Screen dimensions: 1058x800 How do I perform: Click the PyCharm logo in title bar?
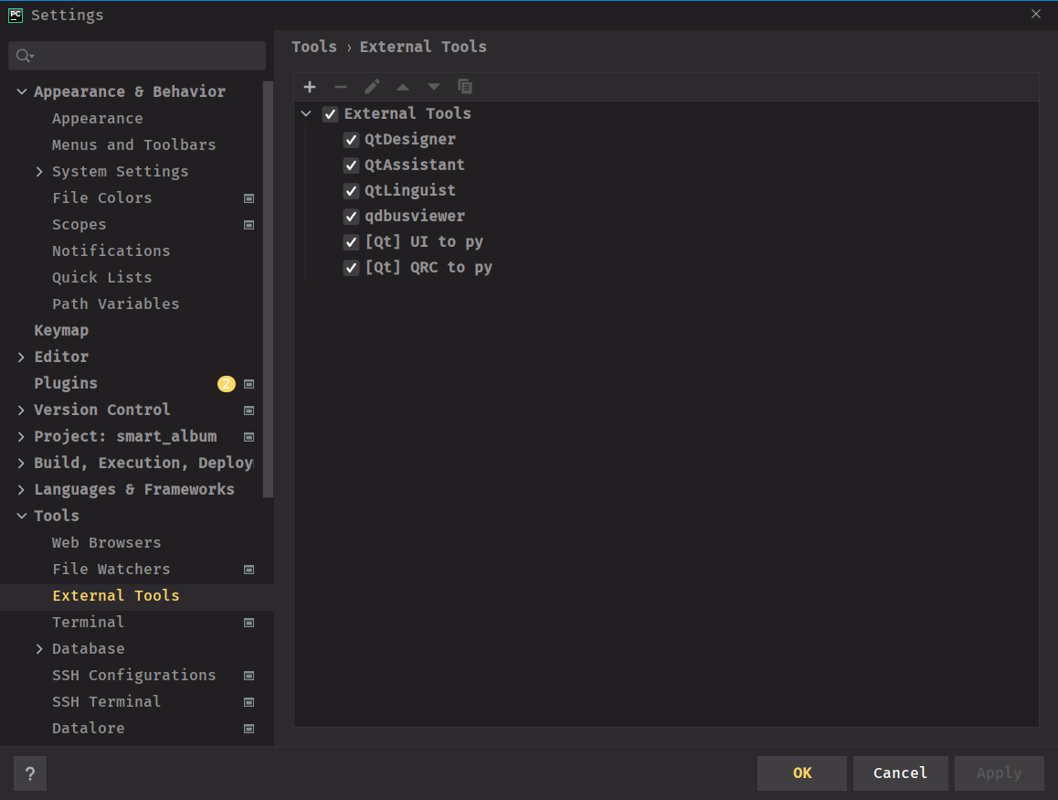16,15
